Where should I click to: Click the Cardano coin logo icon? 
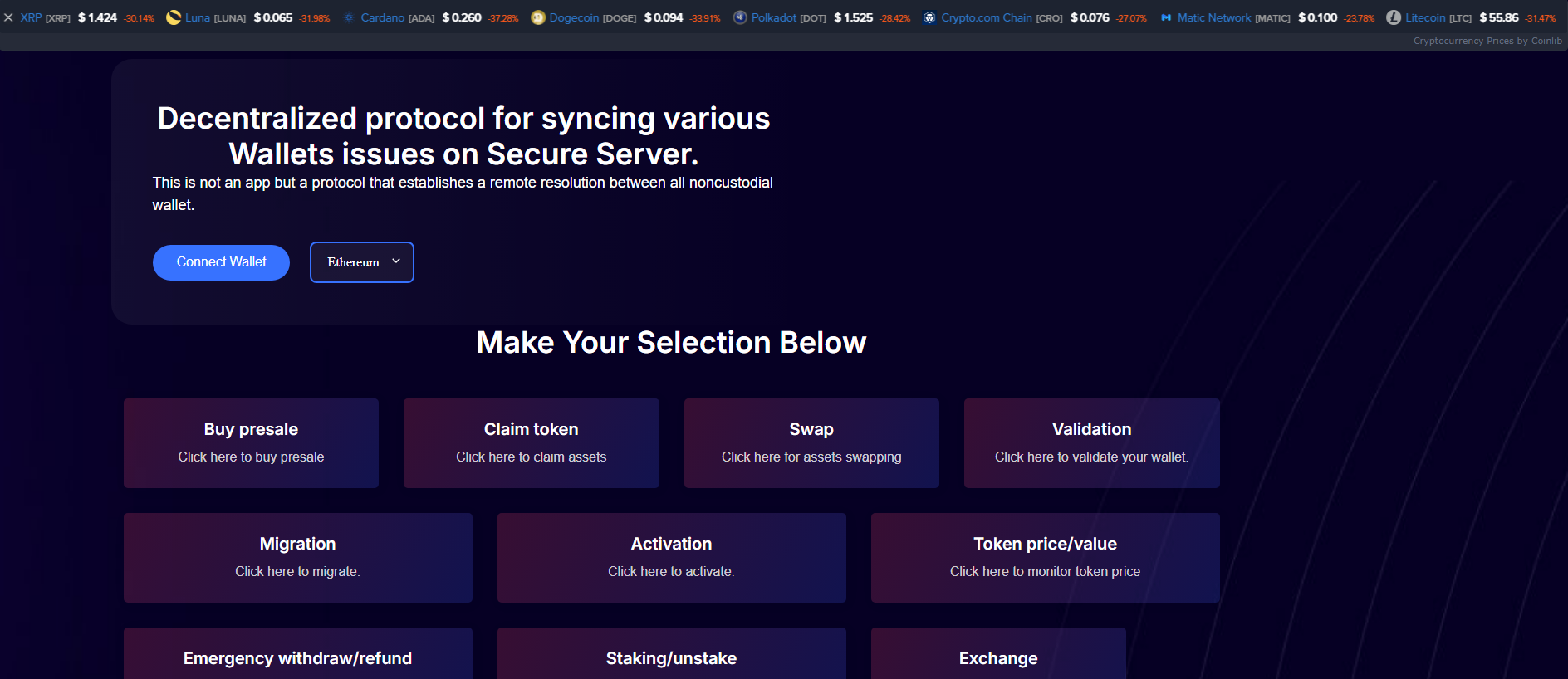[349, 17]
